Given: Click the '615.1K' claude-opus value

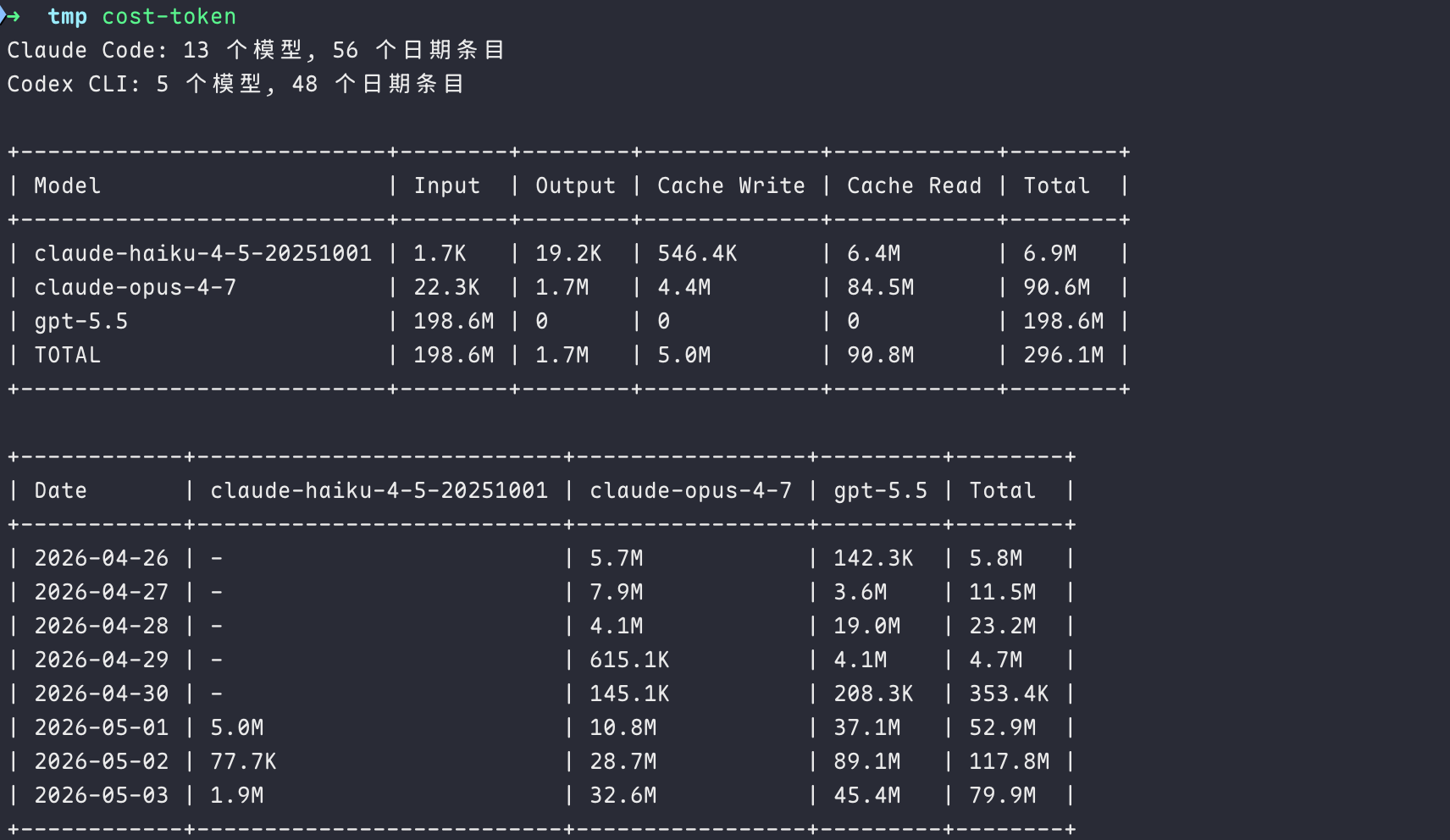Looking at the screenshot, I should pyautogui.click(x=630, y=660).
